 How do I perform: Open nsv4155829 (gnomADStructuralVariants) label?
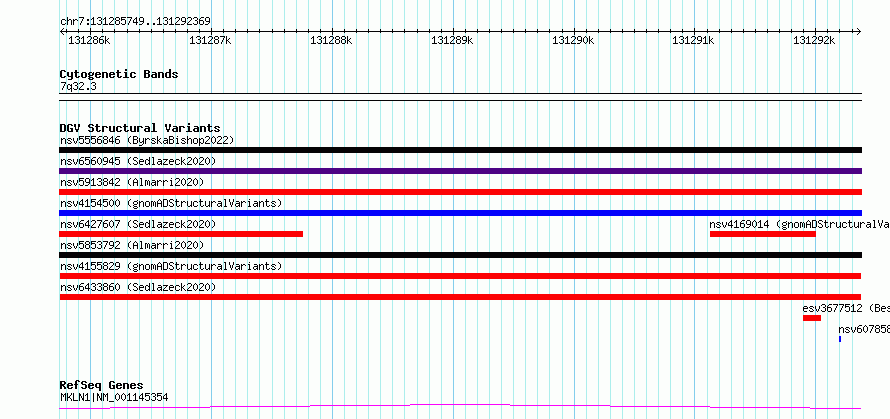point(171,266)
